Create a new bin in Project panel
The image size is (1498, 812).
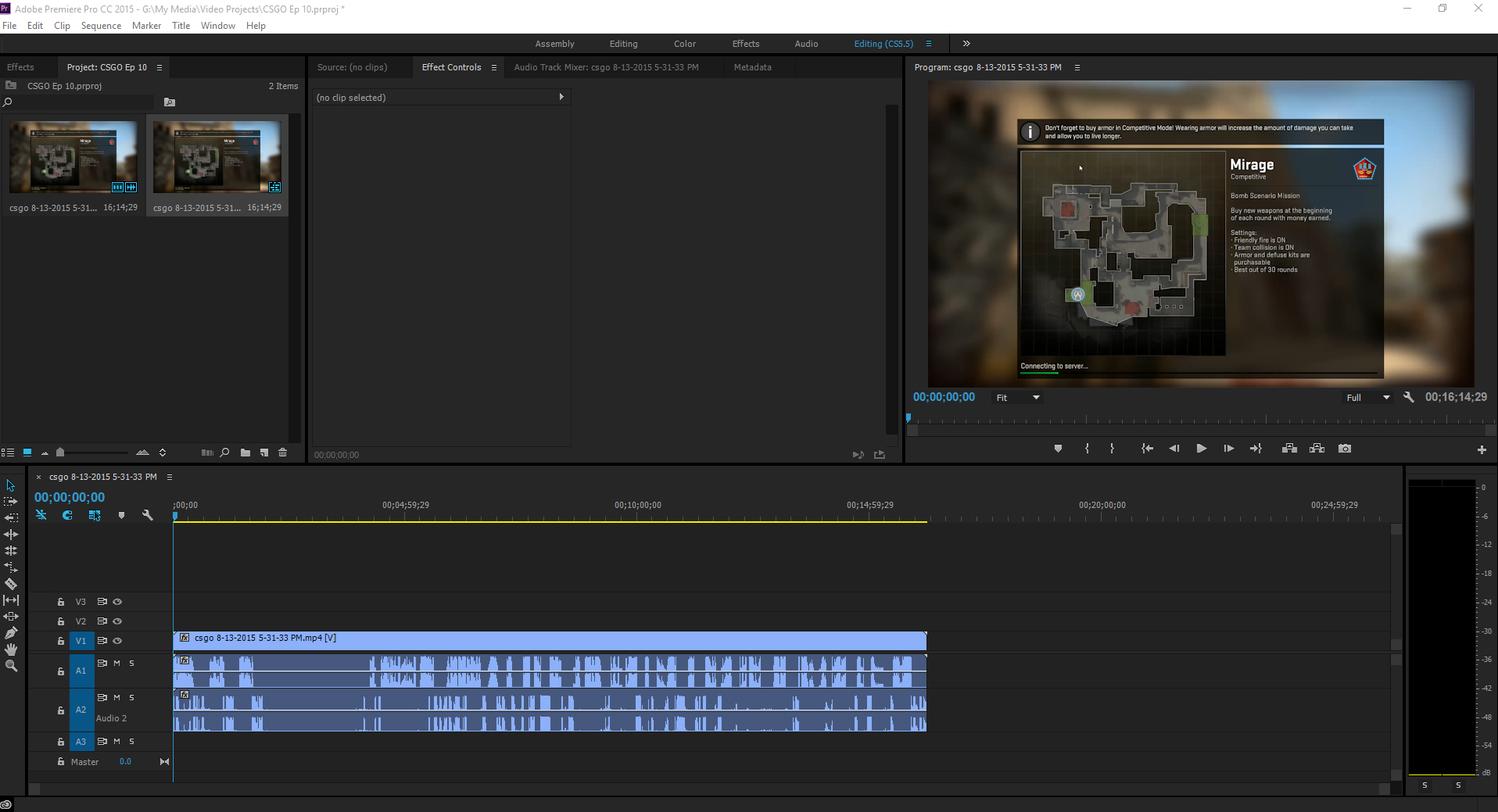(x=245, y=453)
